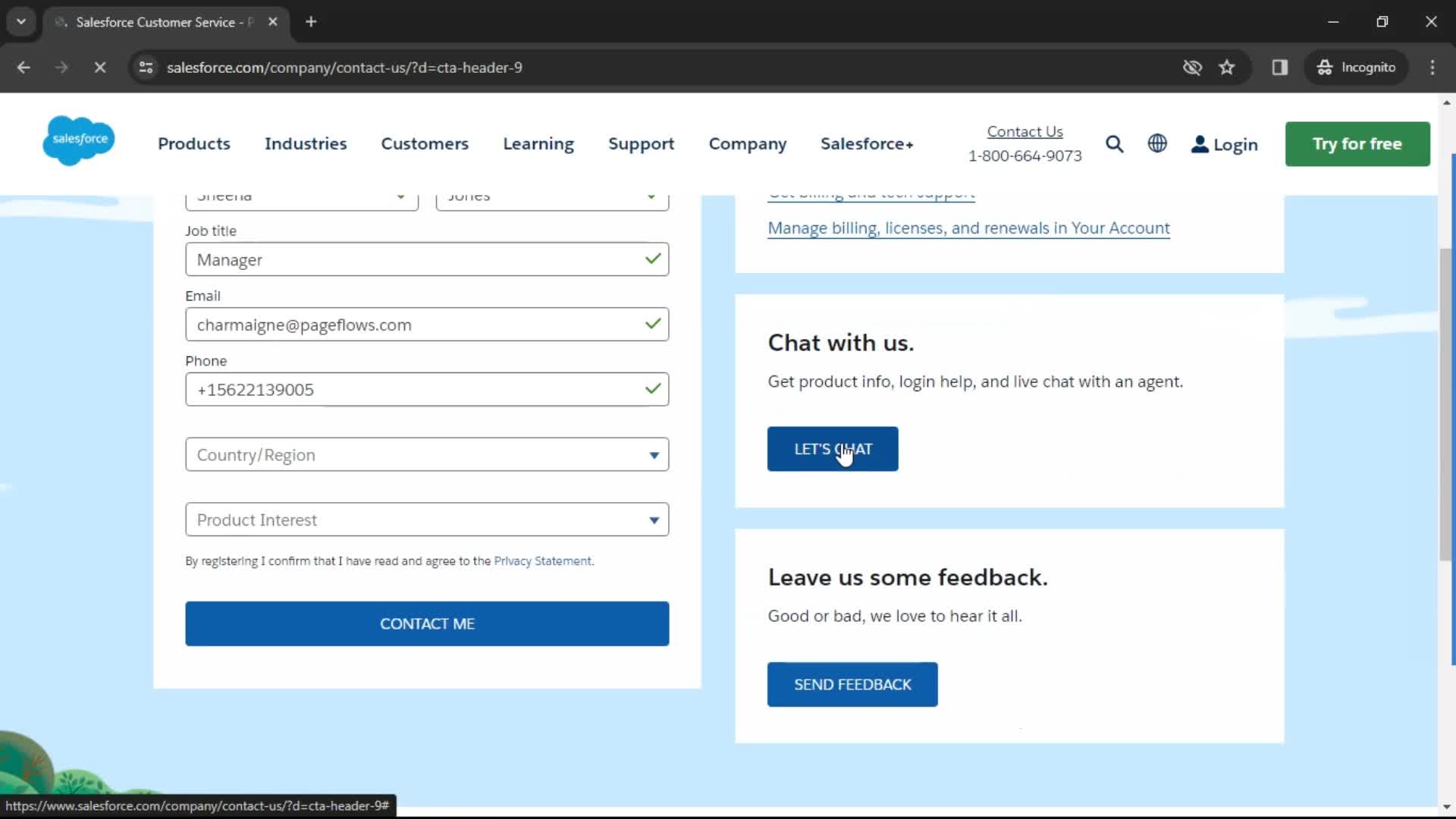Bookmark this page with star icon
1456x819 pixels.
[x=1227, y=67]
